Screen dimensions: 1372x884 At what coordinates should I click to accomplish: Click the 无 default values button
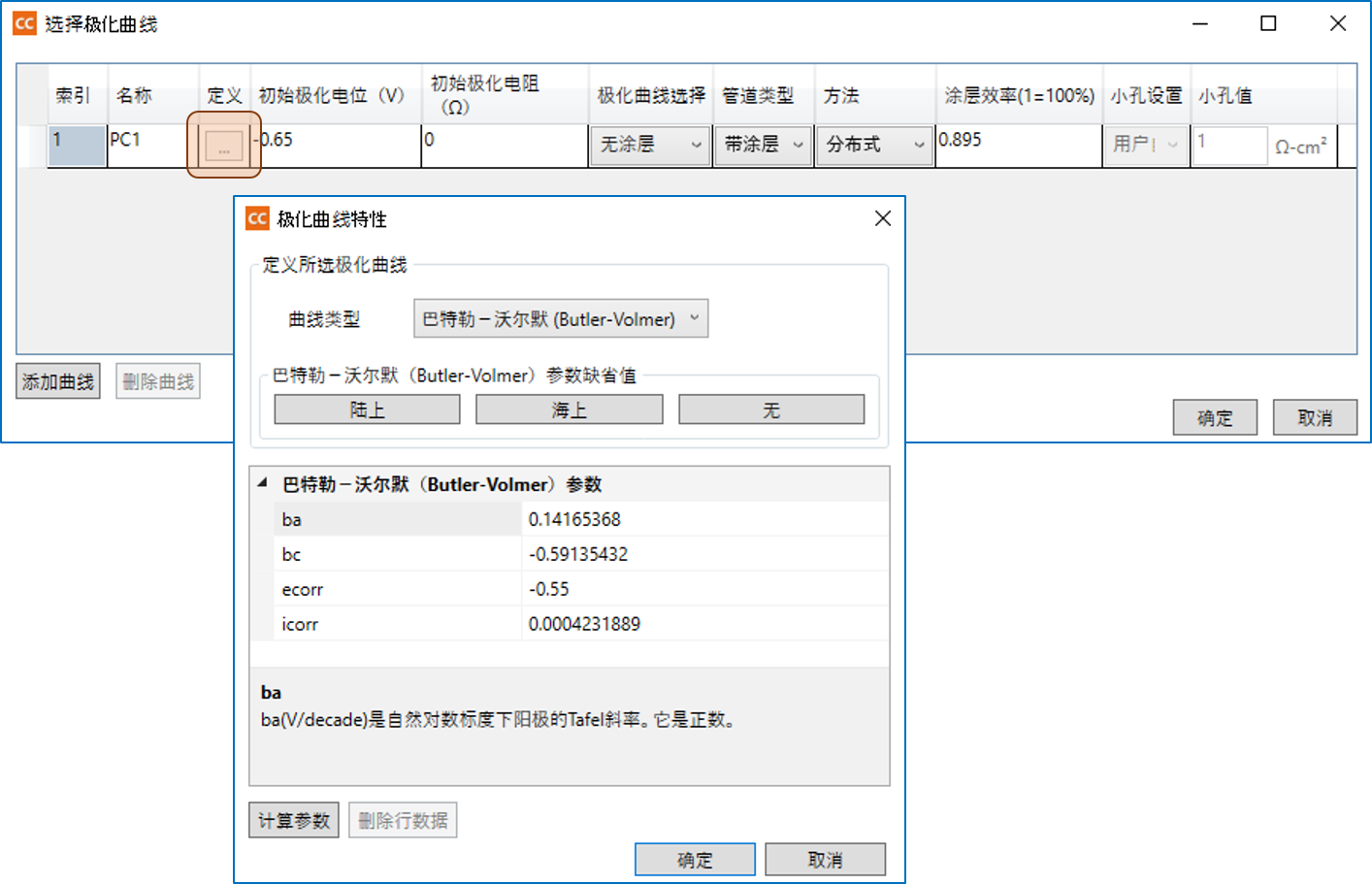point(771,409)
